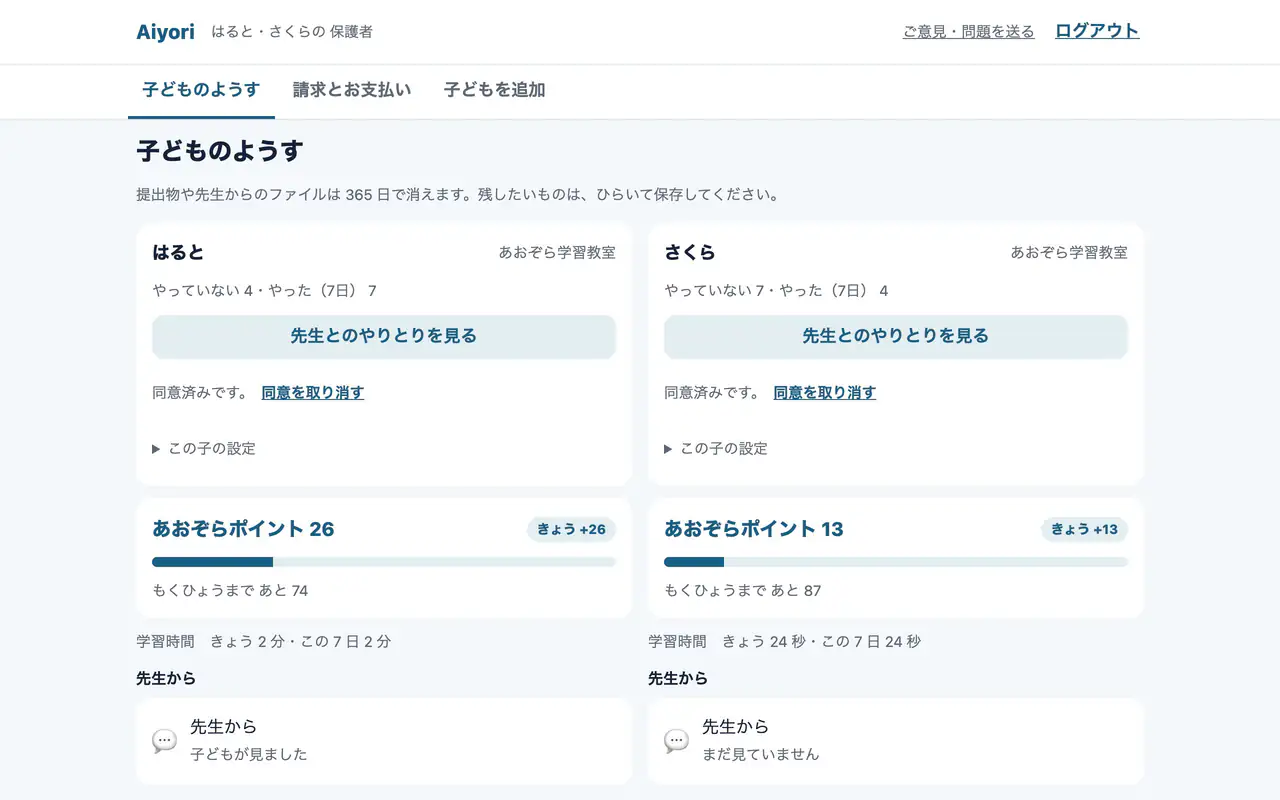Click はると card name heading
Viewport: 1280px width, 800px height.
point(178,253)
